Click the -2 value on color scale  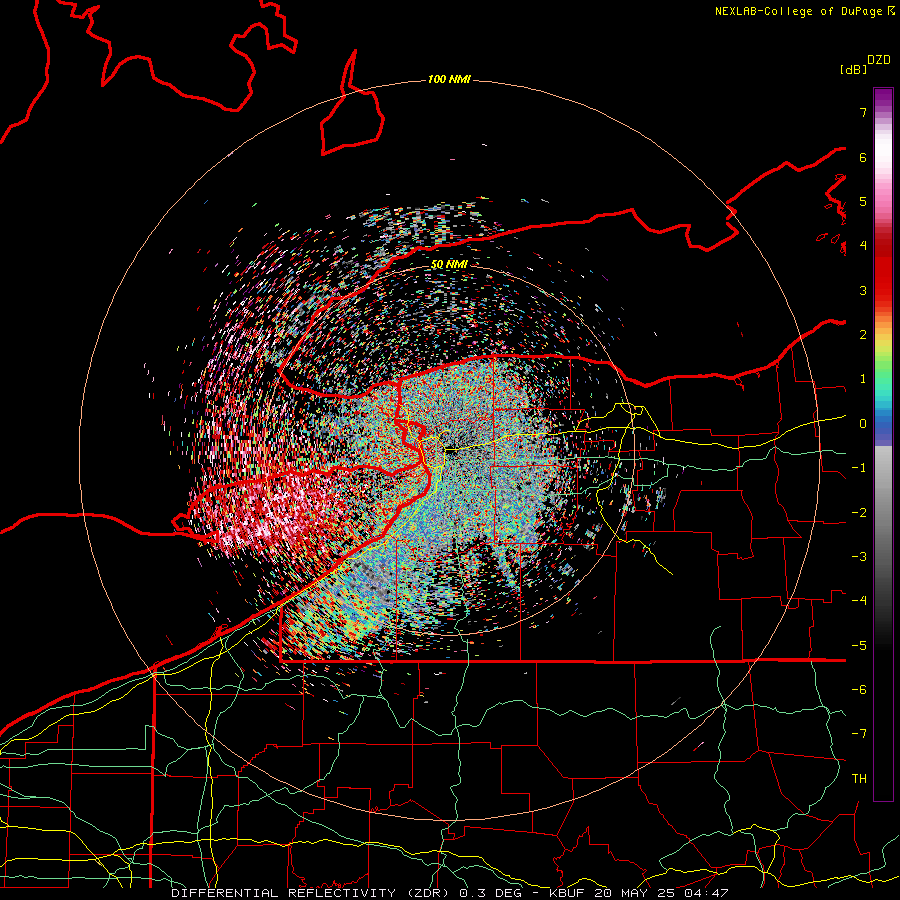point(859,513)
